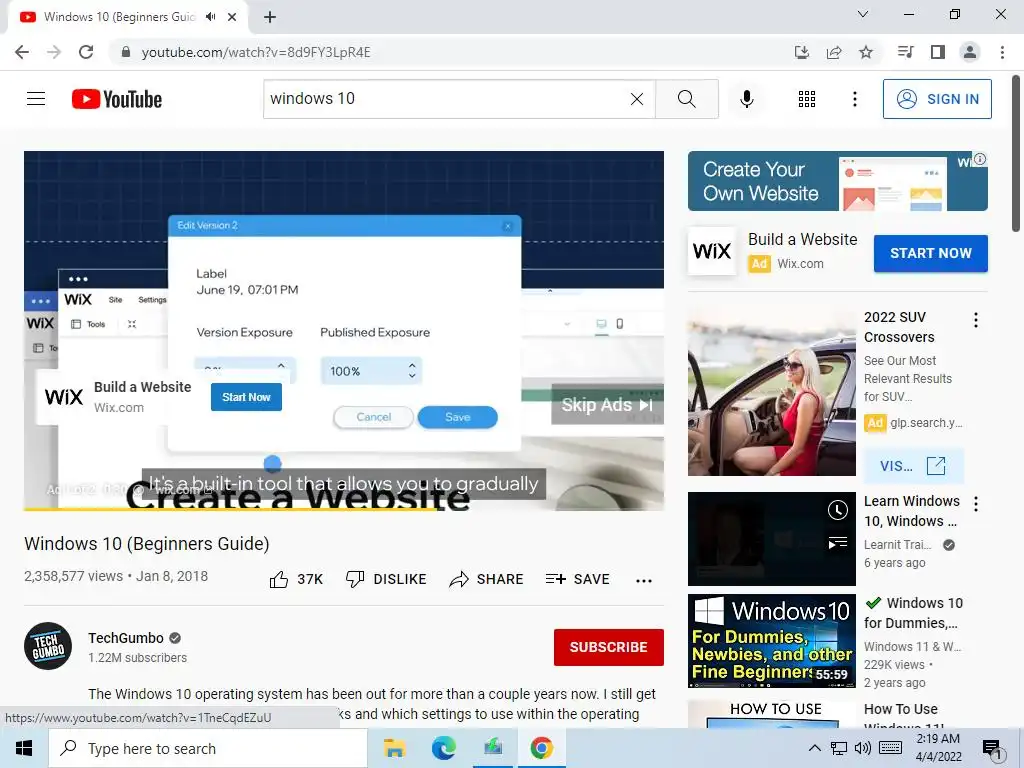Click the Windows 10 (Beginners Guide) browser tab
The image size is (1024, 768).
point(120,17)
